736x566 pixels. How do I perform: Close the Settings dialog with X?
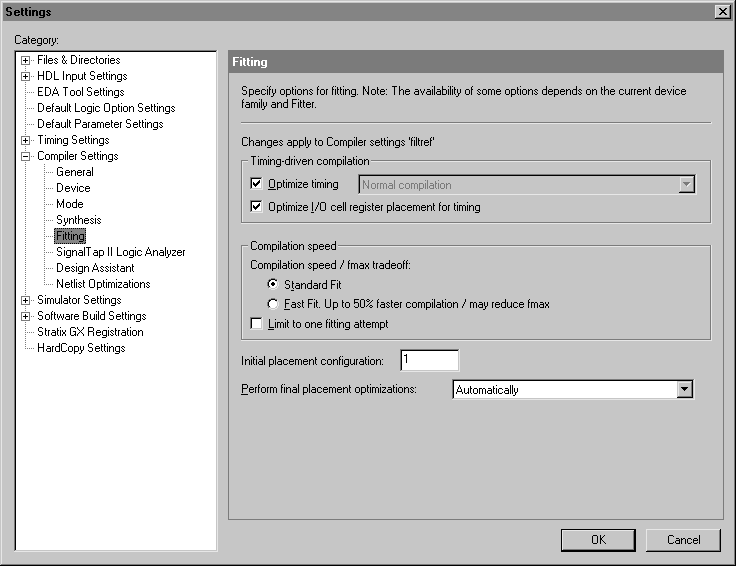pyautogui.click(x=722, y=11)
